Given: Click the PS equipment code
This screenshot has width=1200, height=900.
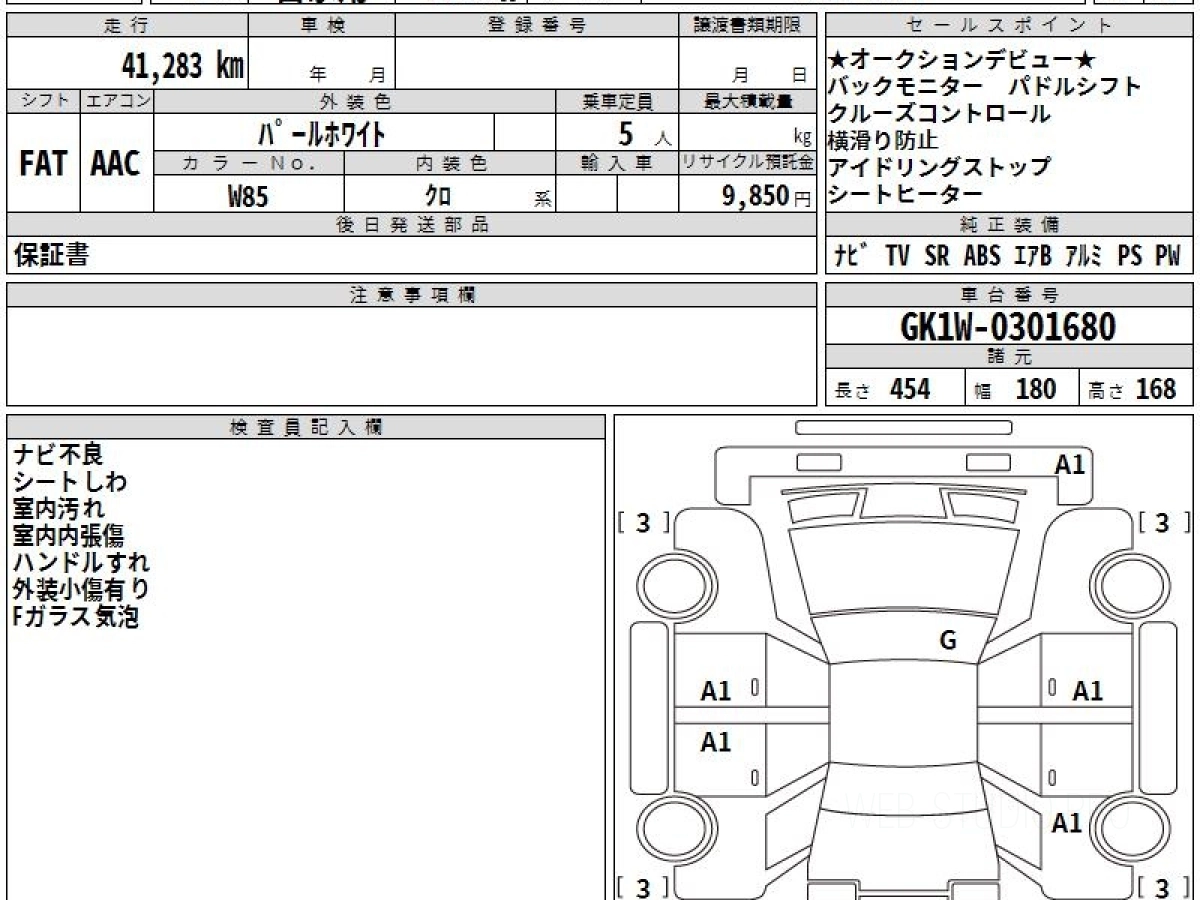Looking at the screenshot, I should coord(1130,256).
